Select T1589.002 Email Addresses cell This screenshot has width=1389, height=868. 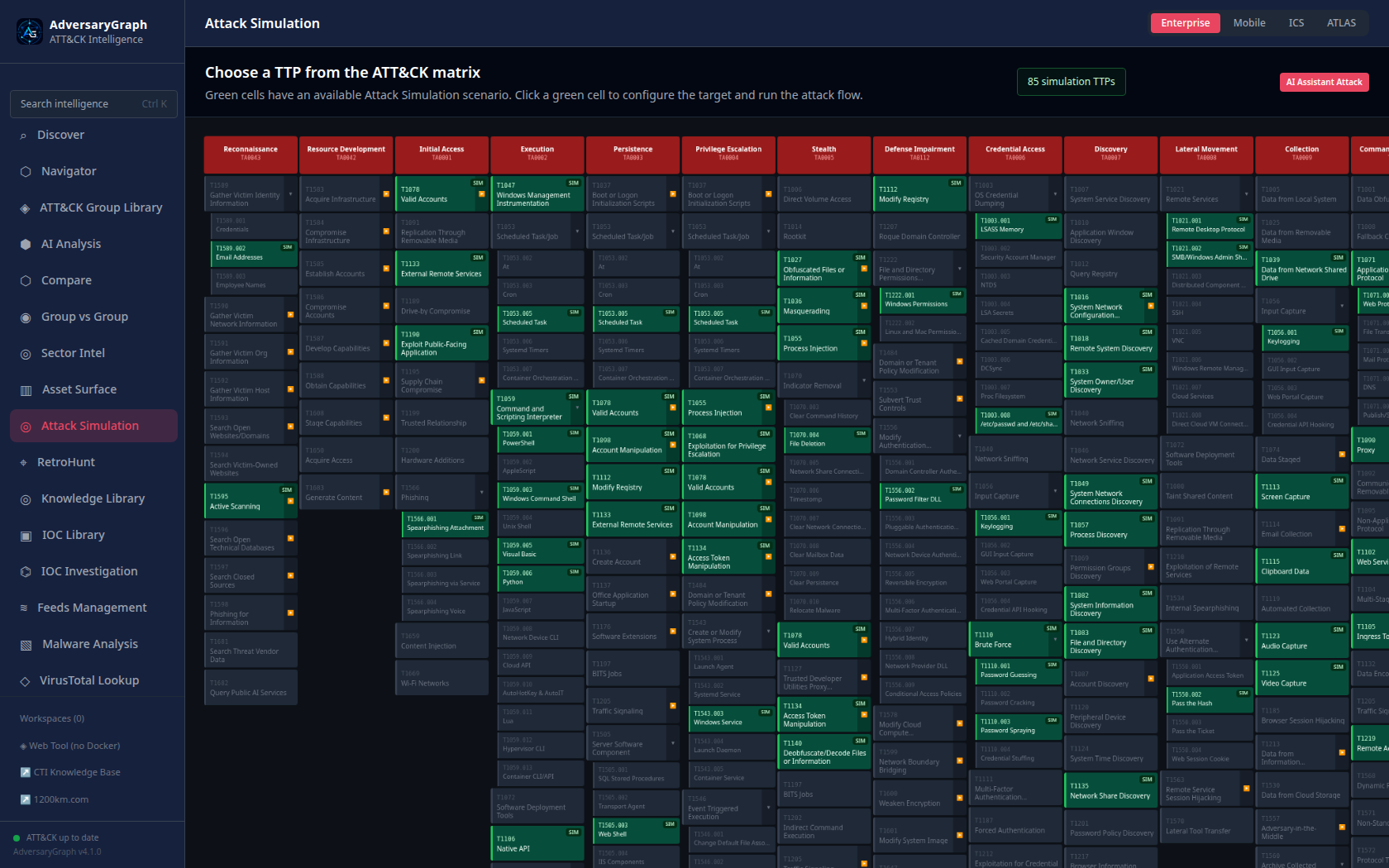(x=254, y=253)
